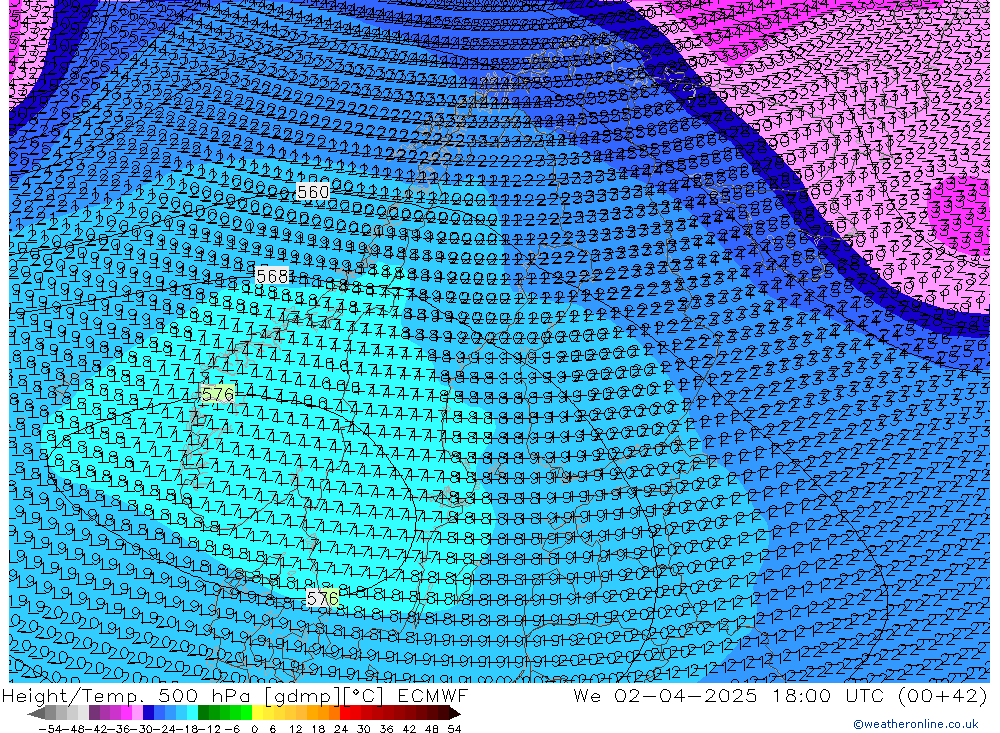The image size is (1000, 733).
Task: Click the forecast date 'We 02-04-2025'
Action: click(665, 696)
